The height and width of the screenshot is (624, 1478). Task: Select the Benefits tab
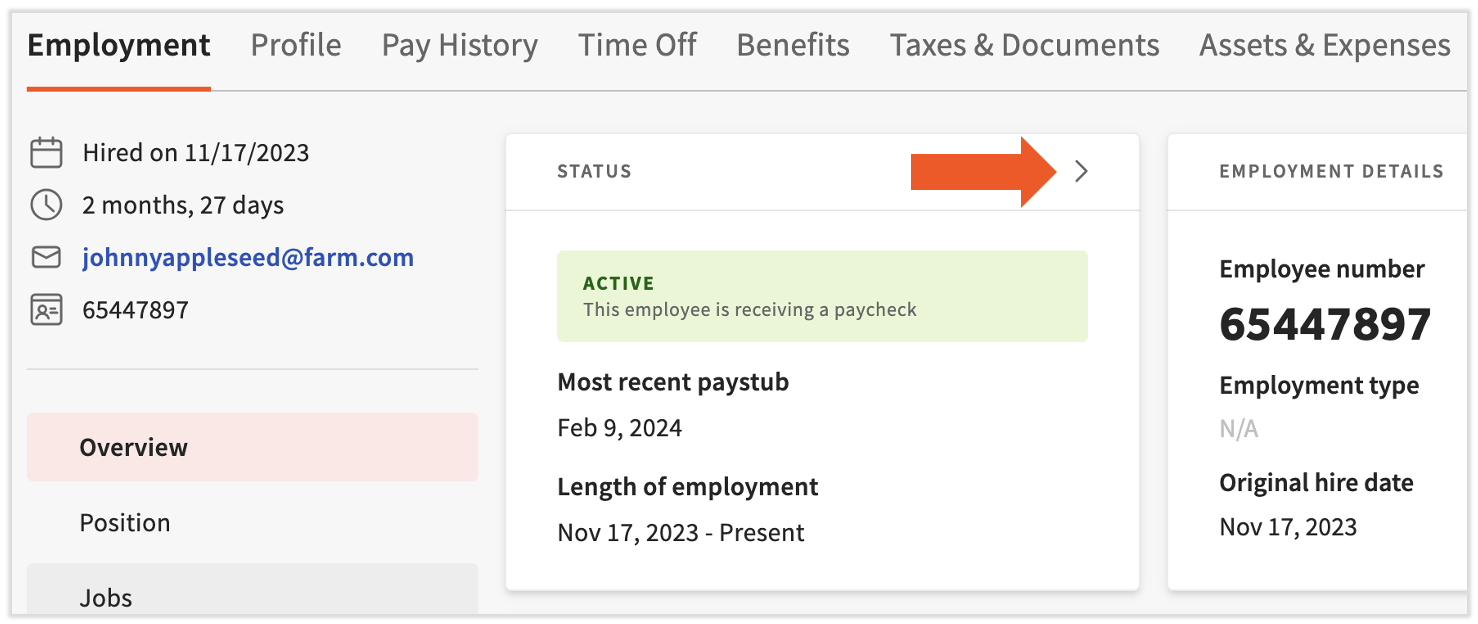(x=793, y=46)
